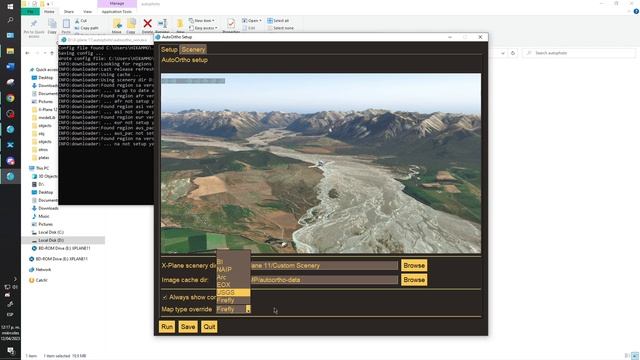
Task: Open the Open dropdown in the ribbon
Action: coord(252,20)
